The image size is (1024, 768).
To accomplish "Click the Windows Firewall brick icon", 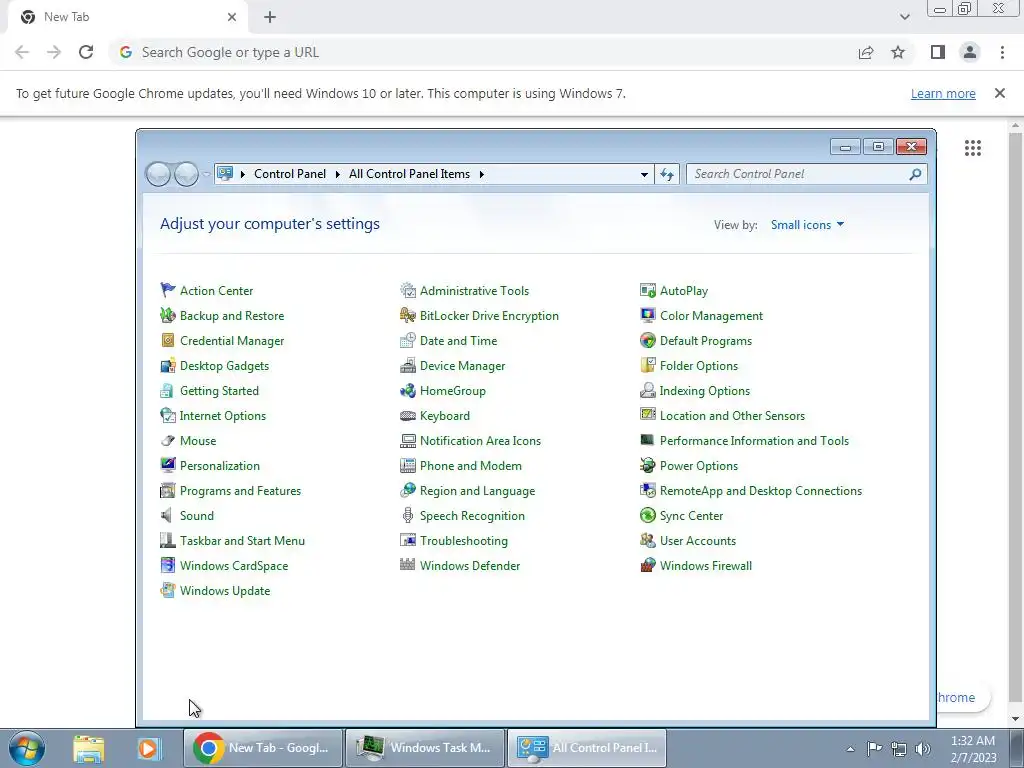I will 648,565.
